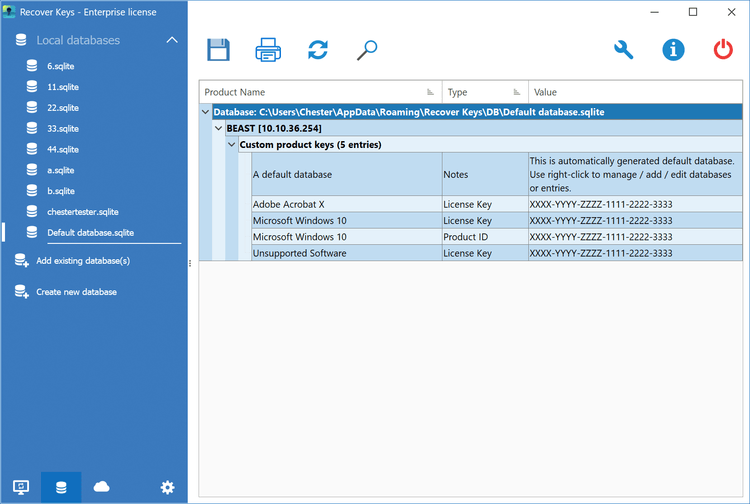Click the Add existing database(s) icon

[x=22, y=260]
